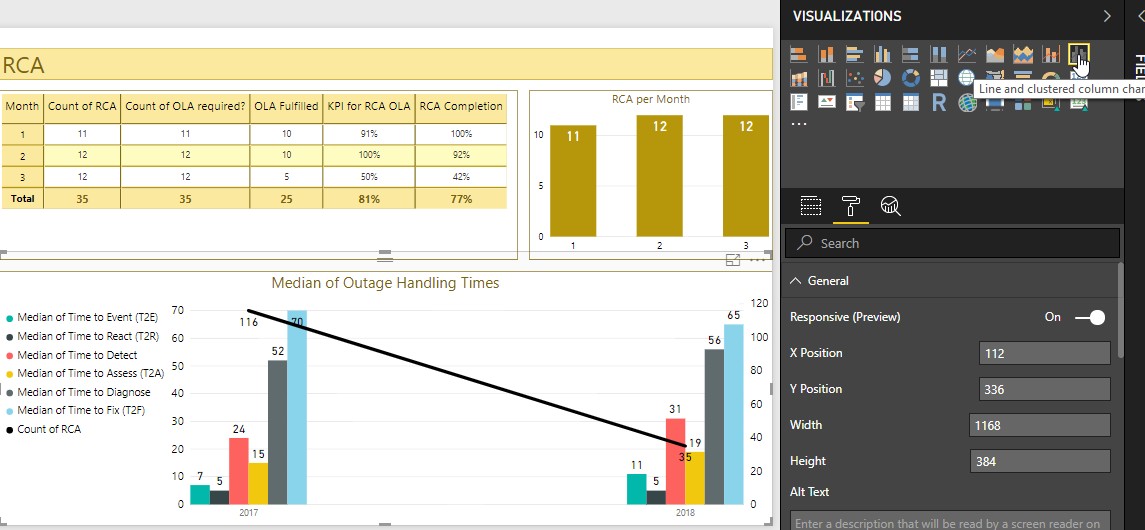This screenshot has width=1145, height=530.
Task: Select the R script visual
Action: pos(938,102)
